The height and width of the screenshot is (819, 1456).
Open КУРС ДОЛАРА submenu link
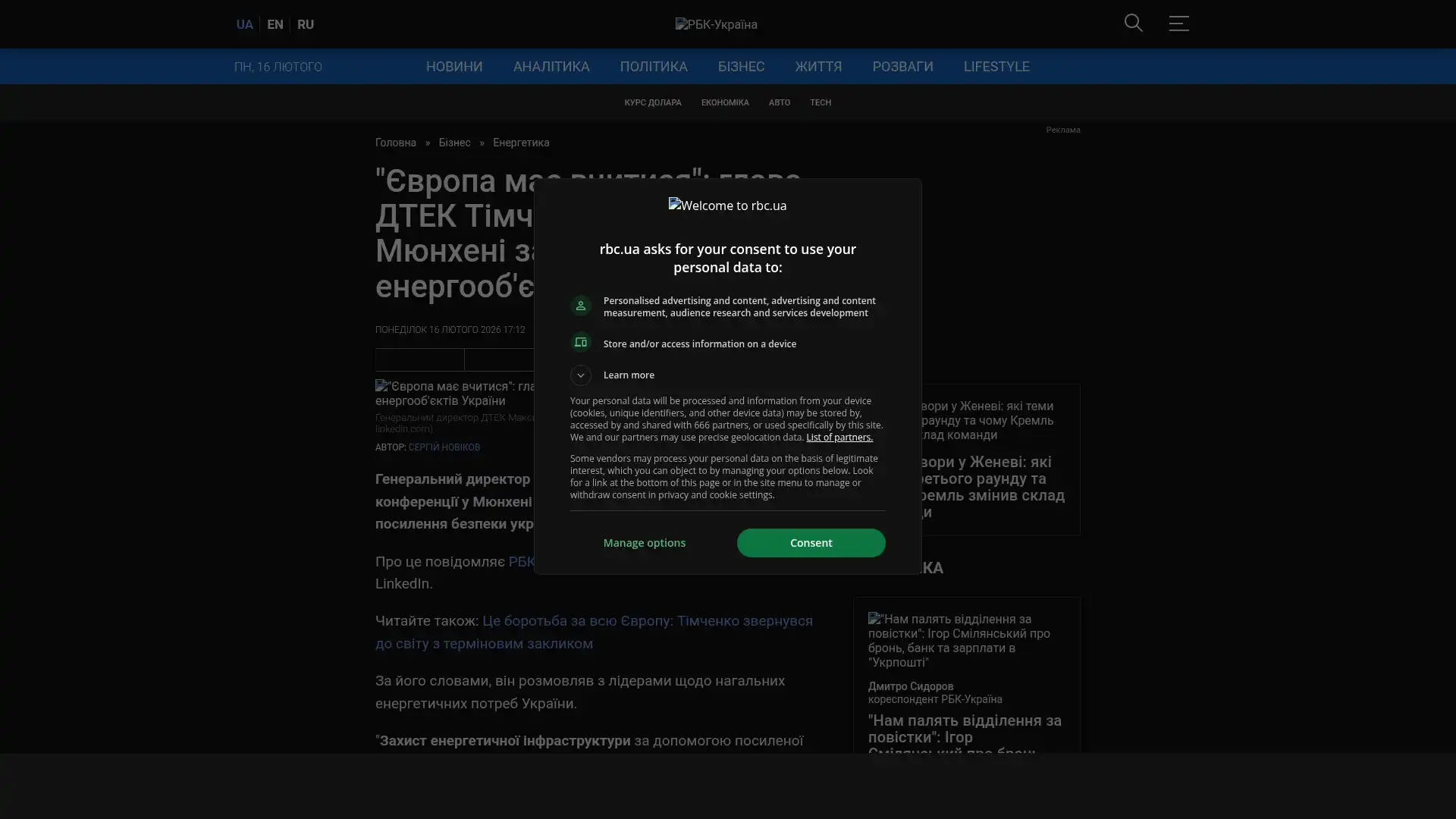point(652,102)
